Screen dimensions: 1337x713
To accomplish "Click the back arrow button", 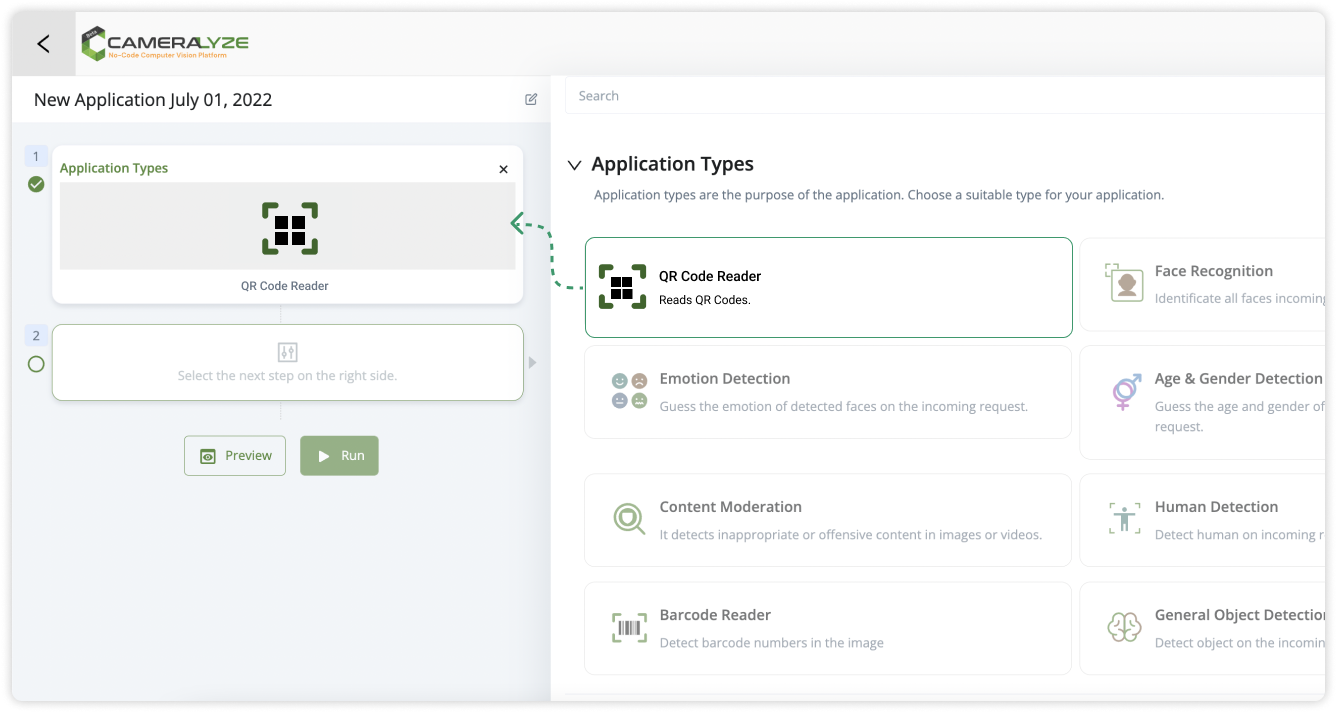I will pyautogui.click(x=43, y=44).
